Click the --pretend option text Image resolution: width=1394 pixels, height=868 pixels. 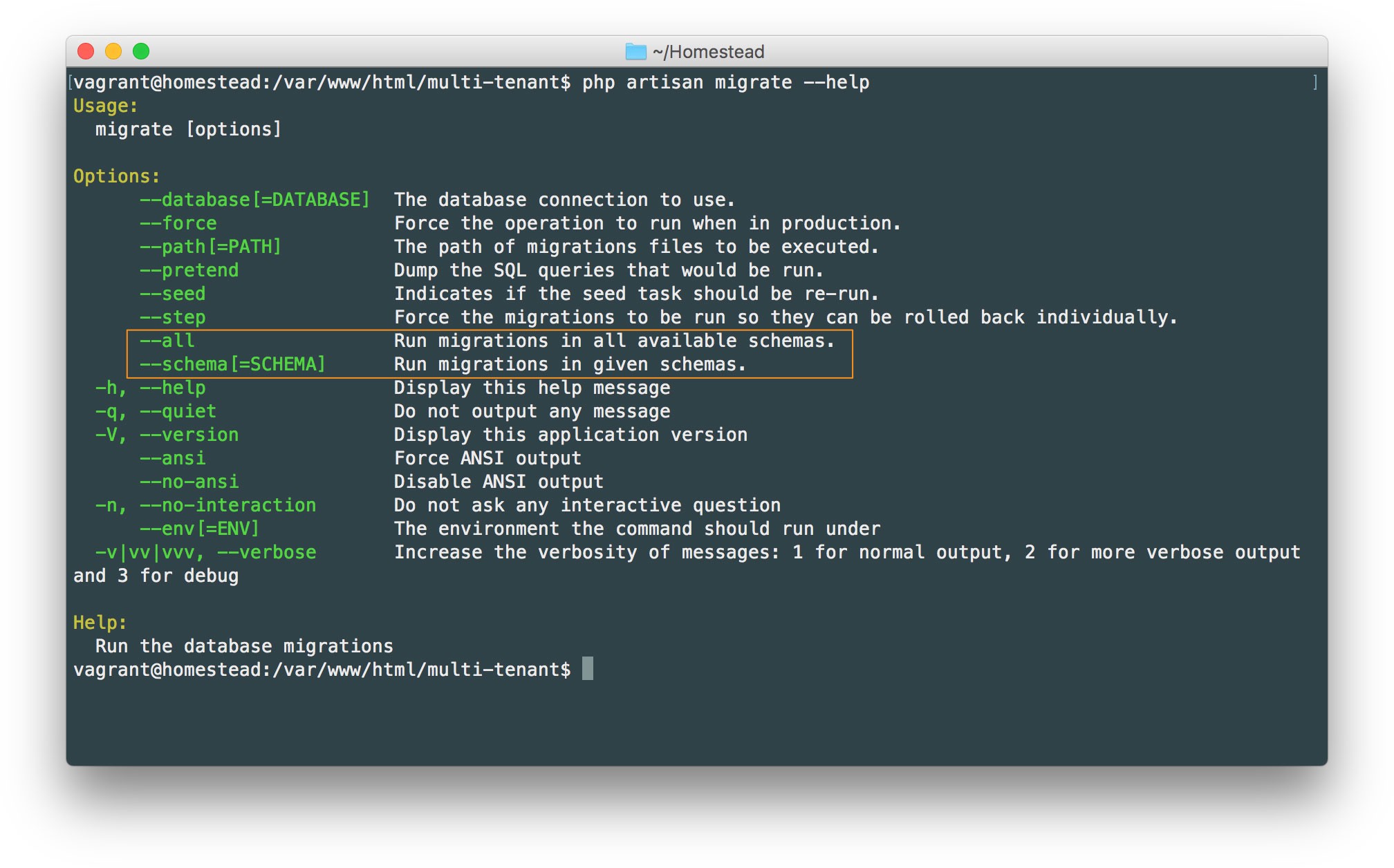[189, 270]
